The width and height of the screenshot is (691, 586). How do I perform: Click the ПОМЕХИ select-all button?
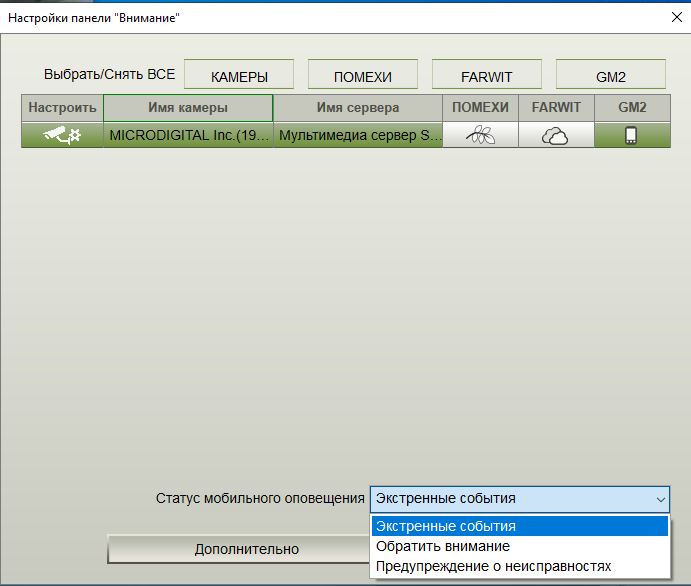(363, 74)
